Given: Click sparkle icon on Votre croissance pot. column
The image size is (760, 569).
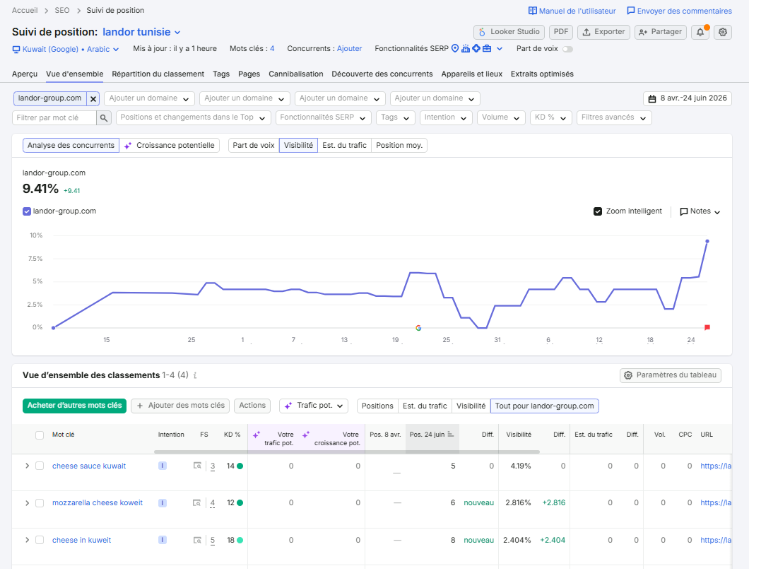Looking at the screenshot, I should tap(305, 435).
